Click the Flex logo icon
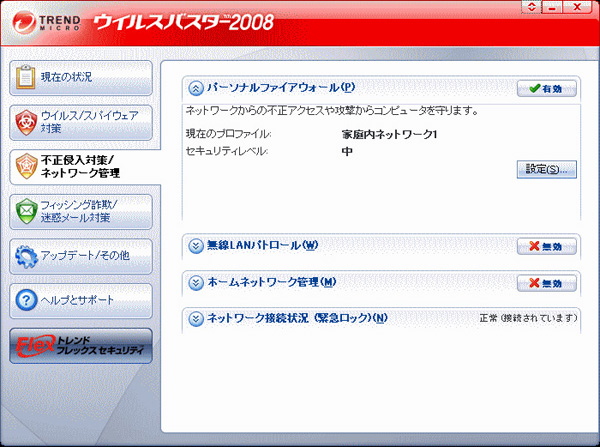The width and height of the screenshot is (600, 447). [35, 346]
